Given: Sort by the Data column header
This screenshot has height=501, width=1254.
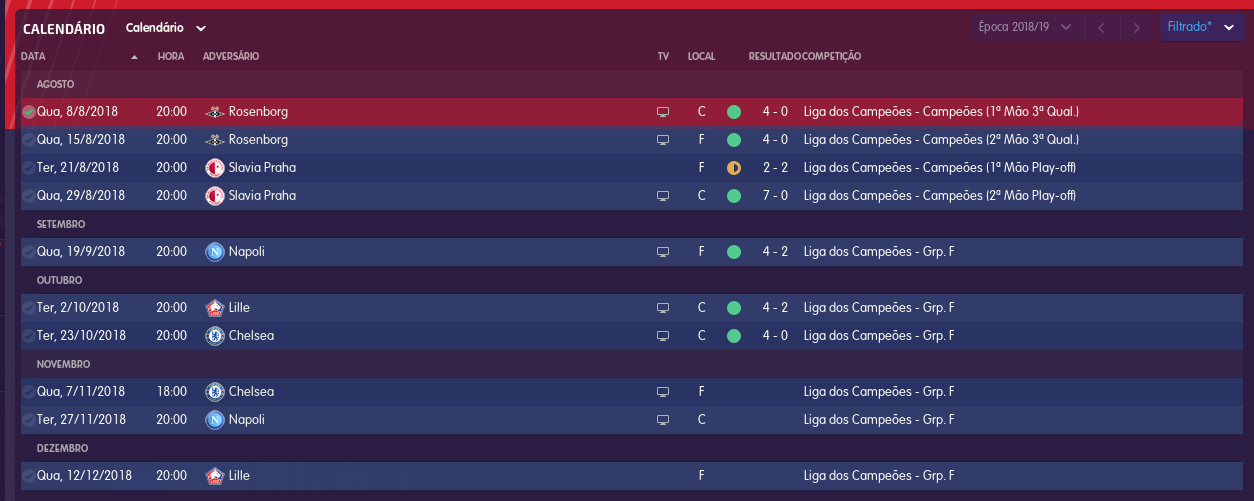Looking at the screenshot, I should [x=33, y=56].
